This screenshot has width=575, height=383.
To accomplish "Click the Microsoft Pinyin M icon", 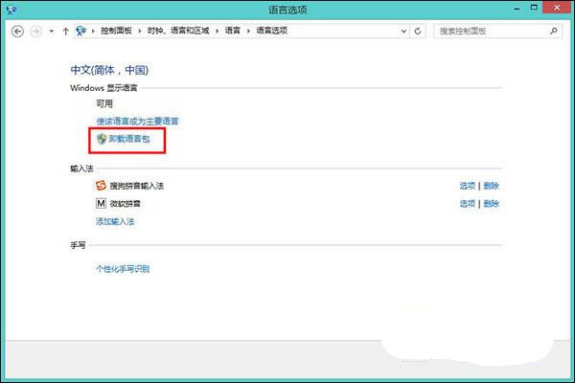I will pos(101,203).
